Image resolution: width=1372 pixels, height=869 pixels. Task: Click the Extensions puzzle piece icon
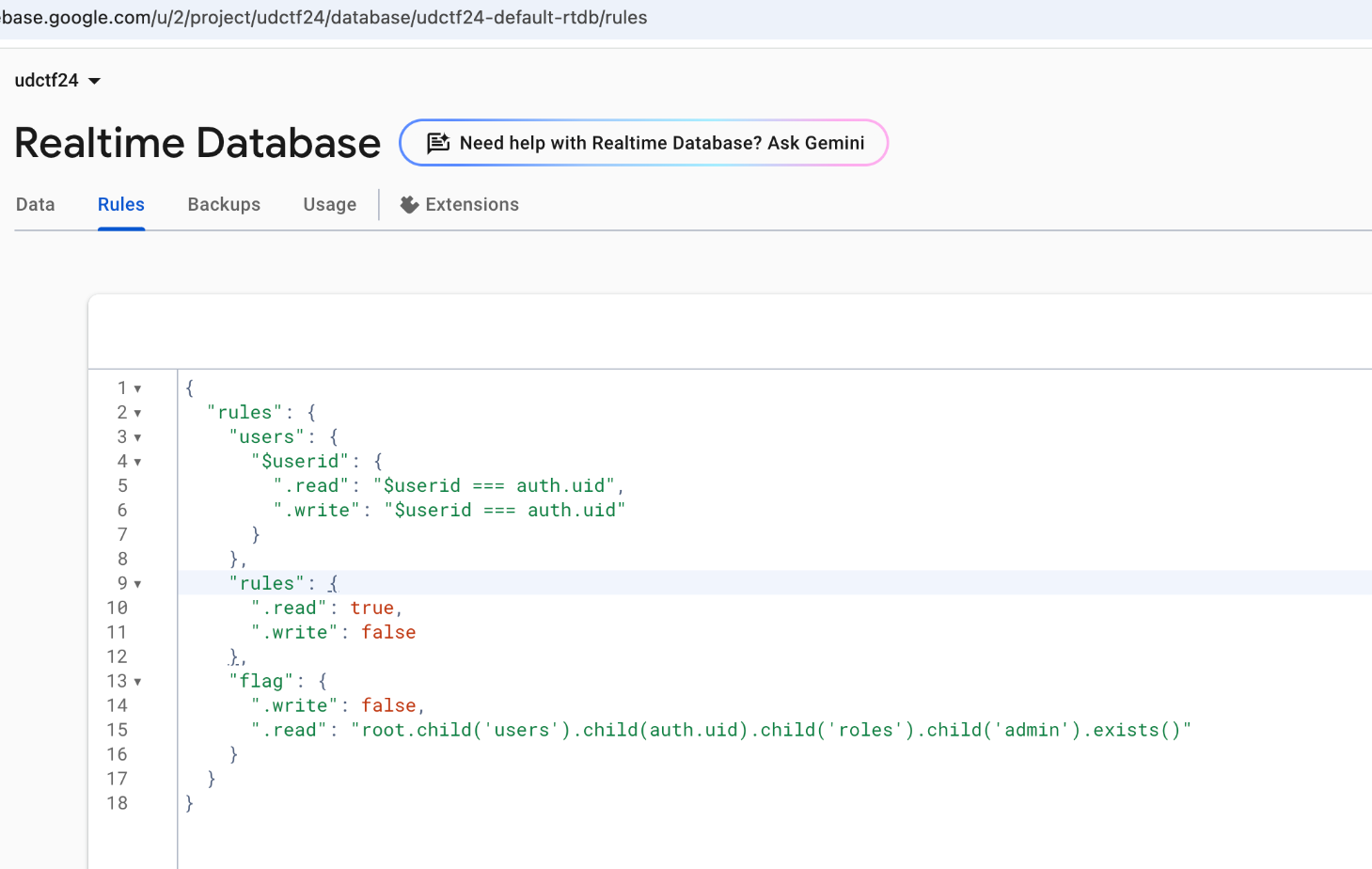click(x=409, y=204)
